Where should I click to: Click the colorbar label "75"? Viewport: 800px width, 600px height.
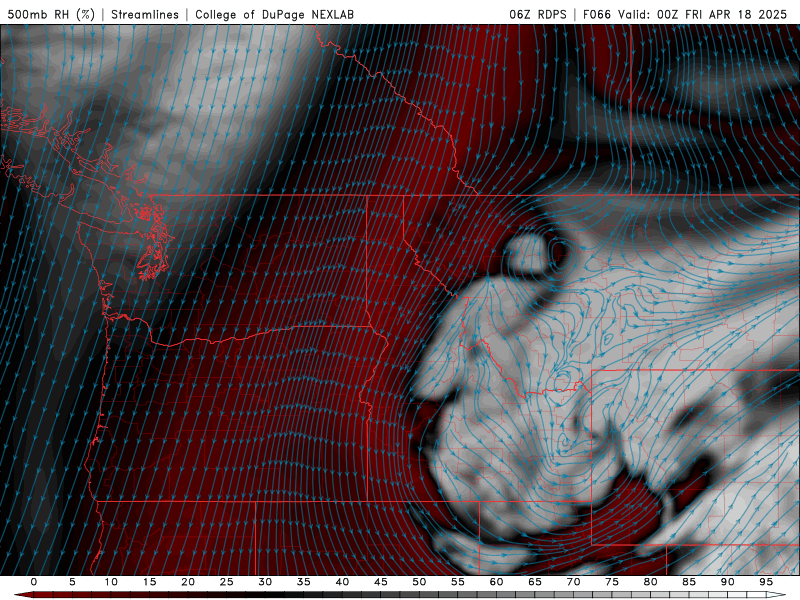click(x=612, y=582)
